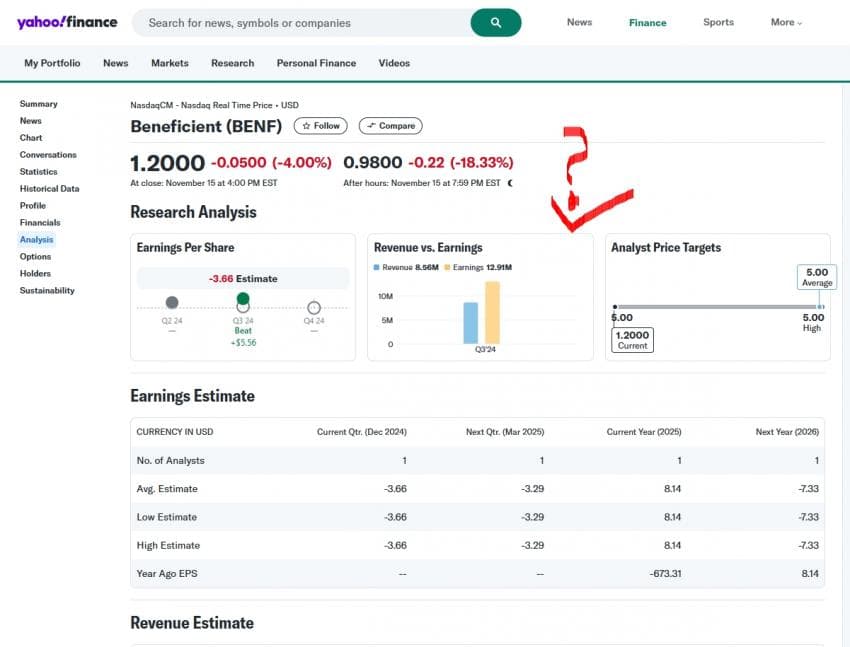Click the blue Revenue bar for Q3'24

click(x=471, y=323)
